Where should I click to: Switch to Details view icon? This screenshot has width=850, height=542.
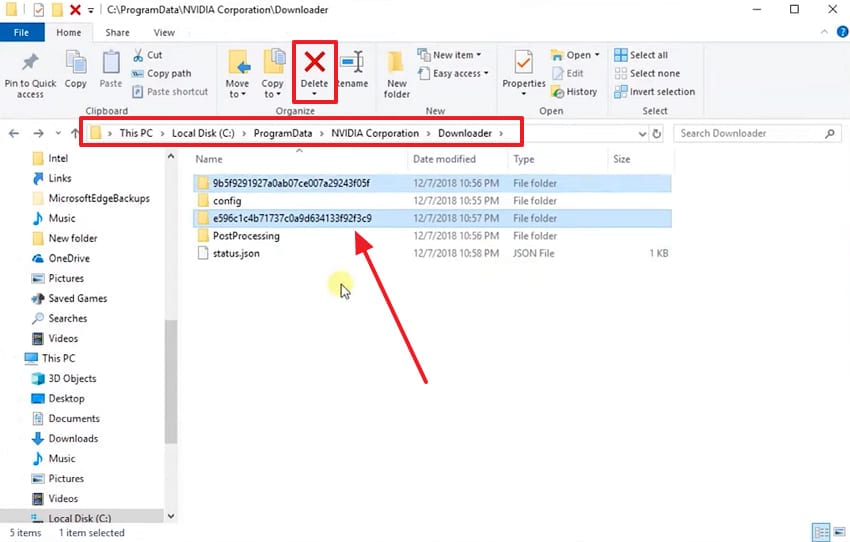821,532
